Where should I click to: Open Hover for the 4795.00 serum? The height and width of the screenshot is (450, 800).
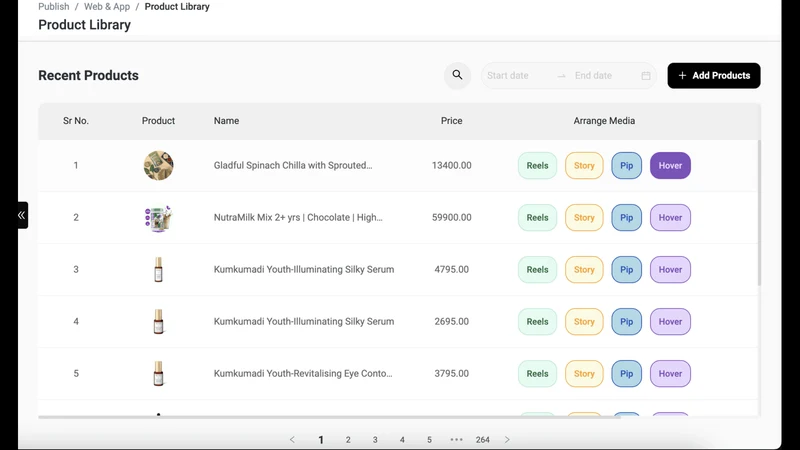[x=670, y=269]
